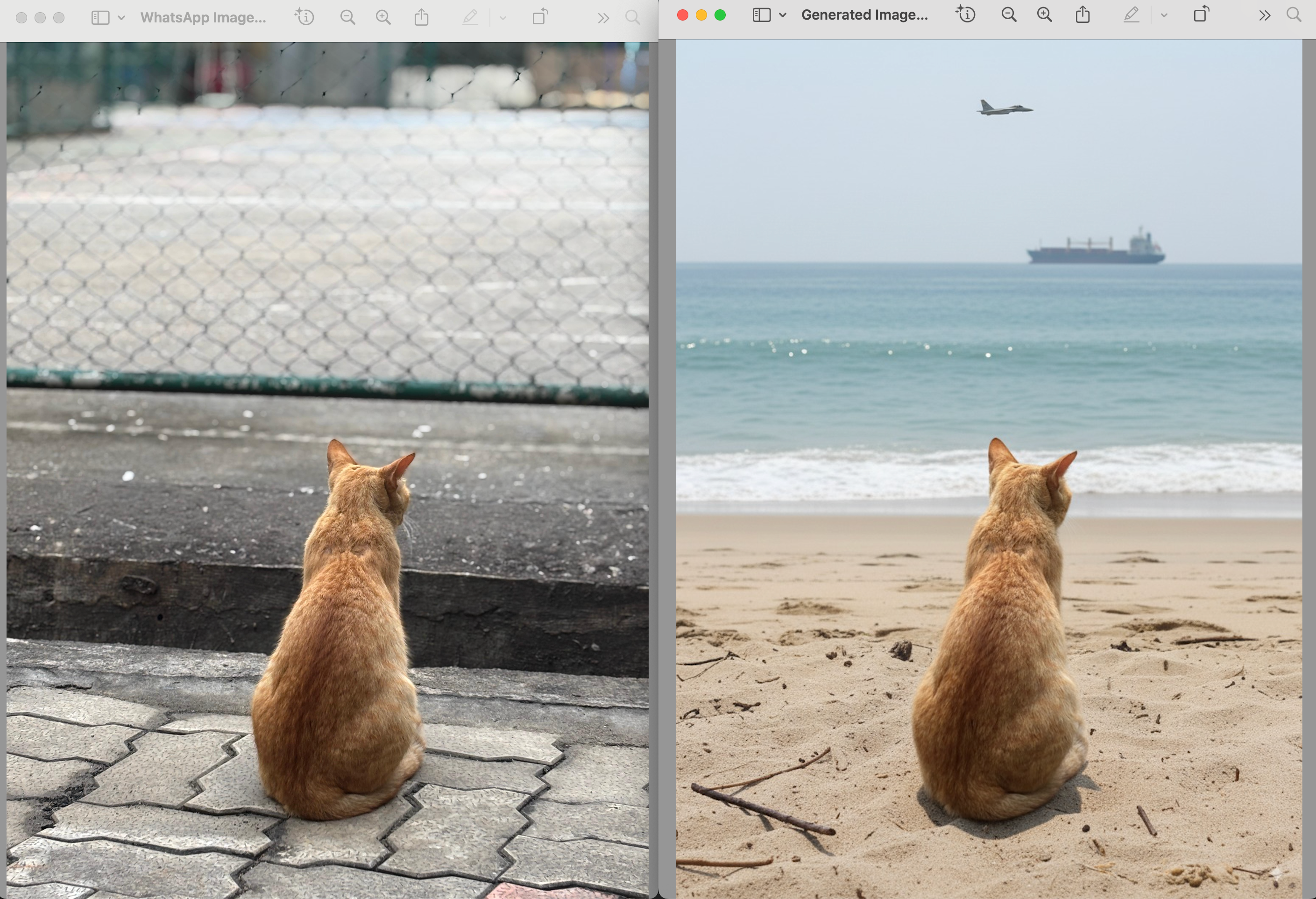Share the WhatsApp Image file
Image resolution: width=1316 pixels, height=899 pixels.
click(x=421, y=17)
